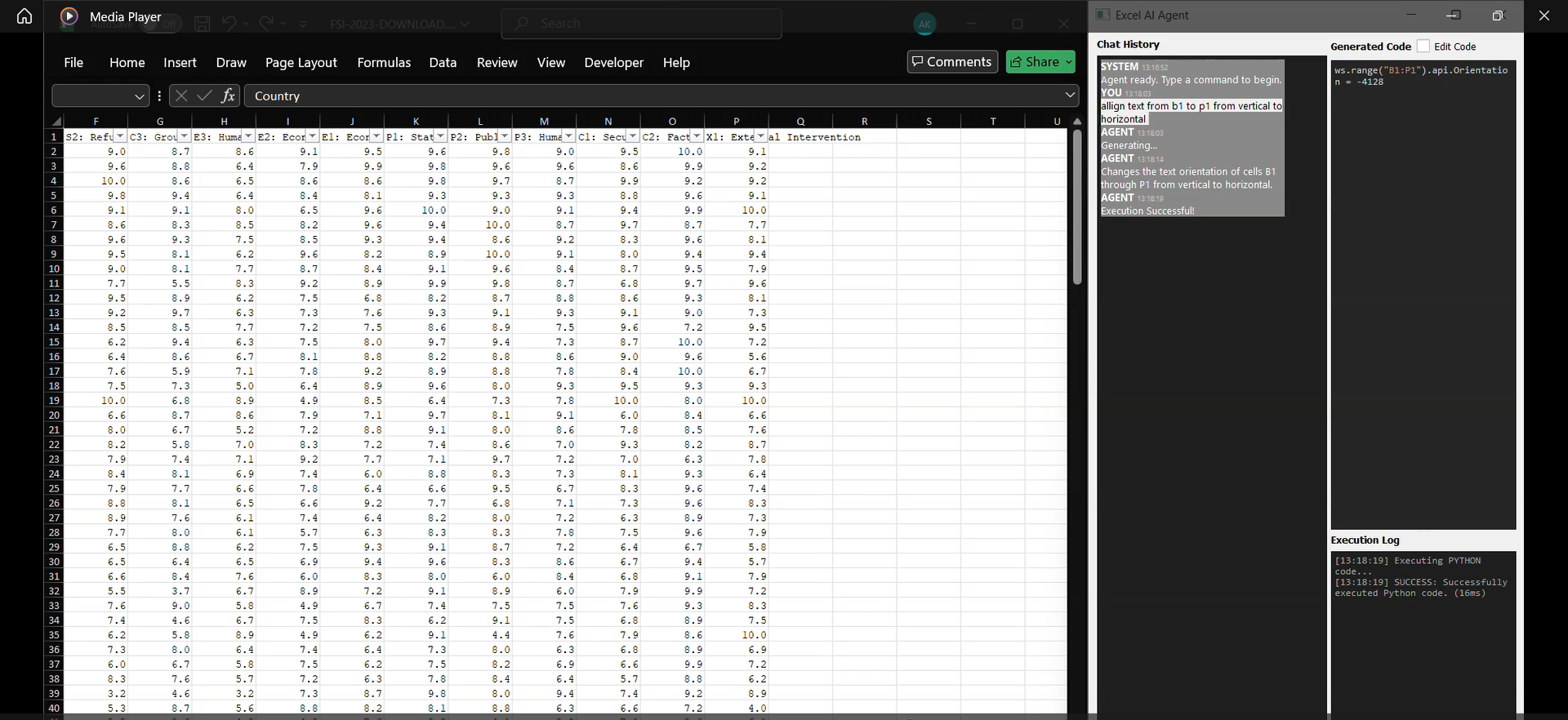Switch to the Review tab

tap(497, 62)
